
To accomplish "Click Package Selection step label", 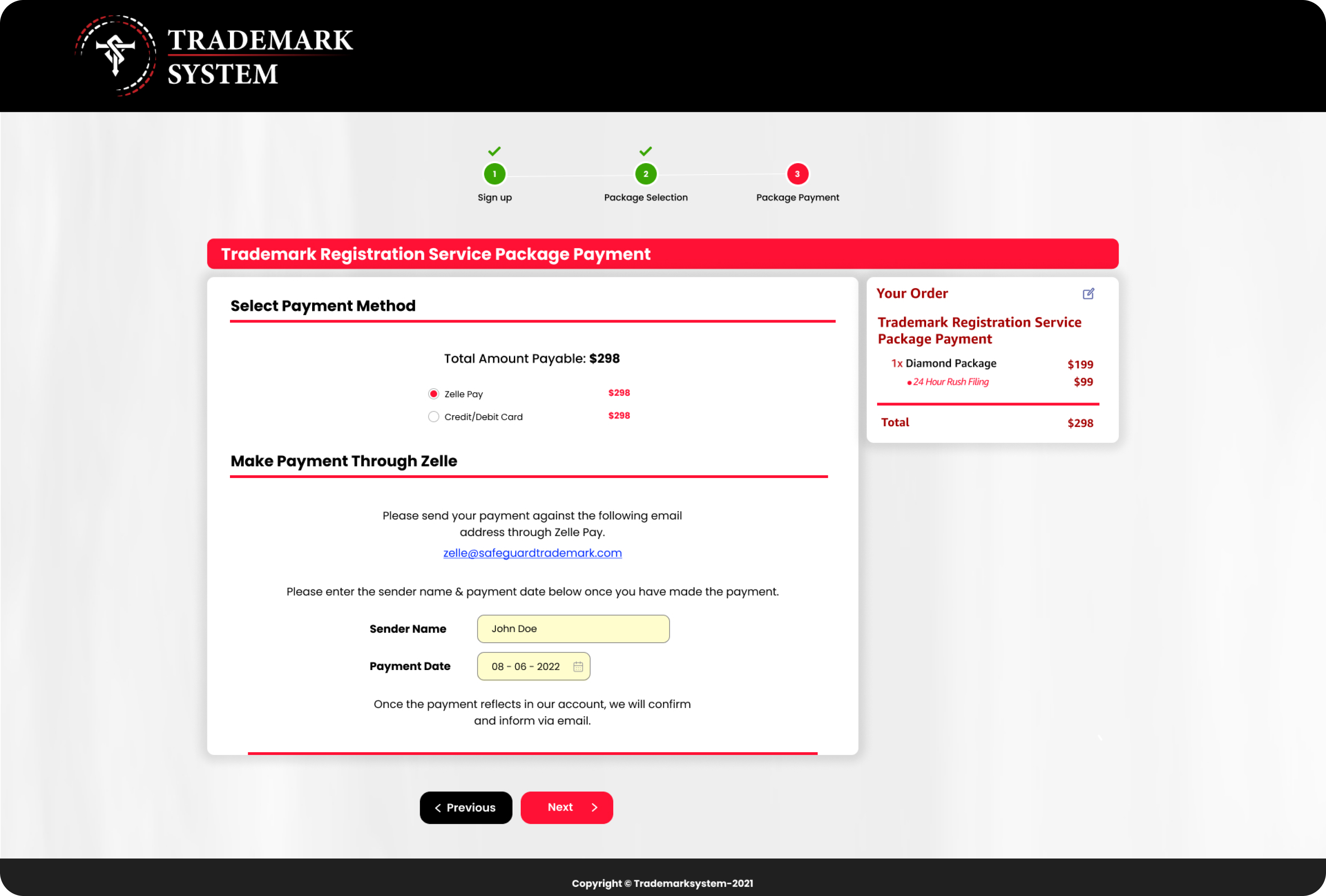I will pyautogui.click(x=645, y=198).
